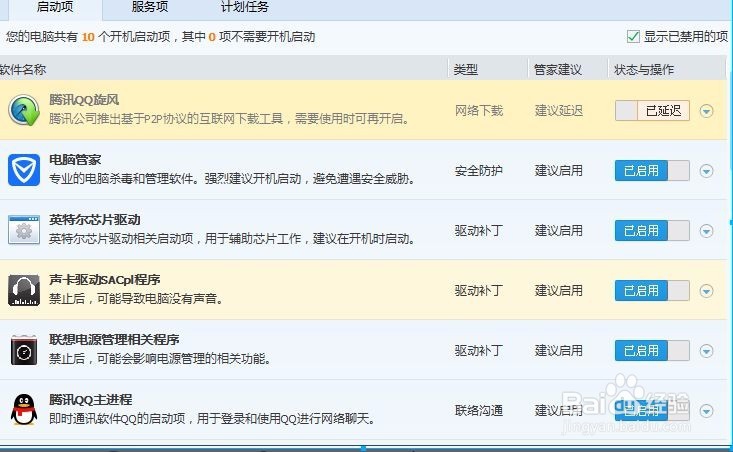Click the 类型 column header
733x452 pixels.
[466, 70]
